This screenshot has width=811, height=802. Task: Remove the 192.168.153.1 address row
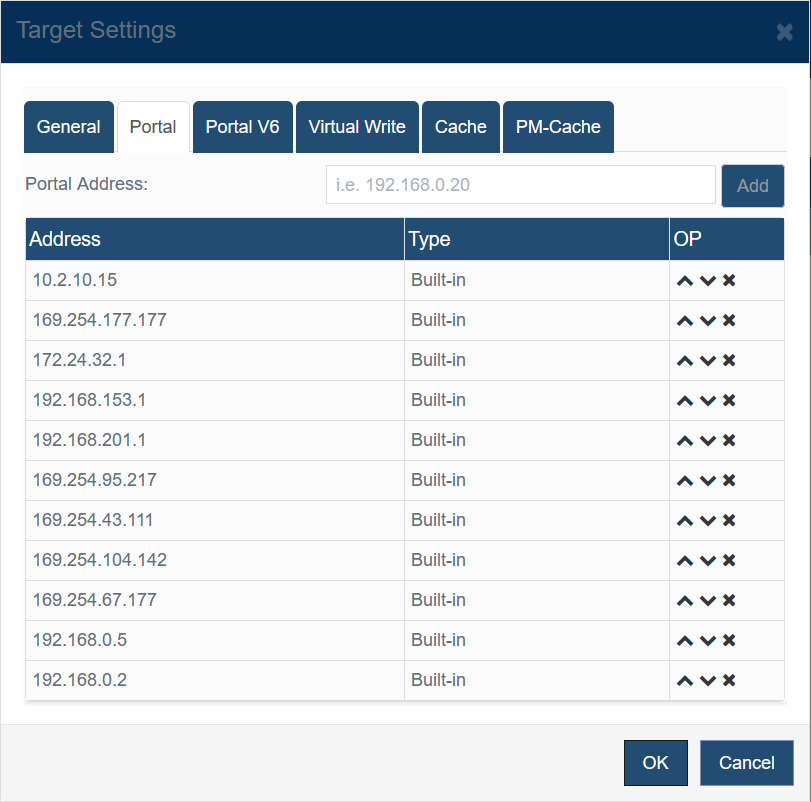click(729, 401)
